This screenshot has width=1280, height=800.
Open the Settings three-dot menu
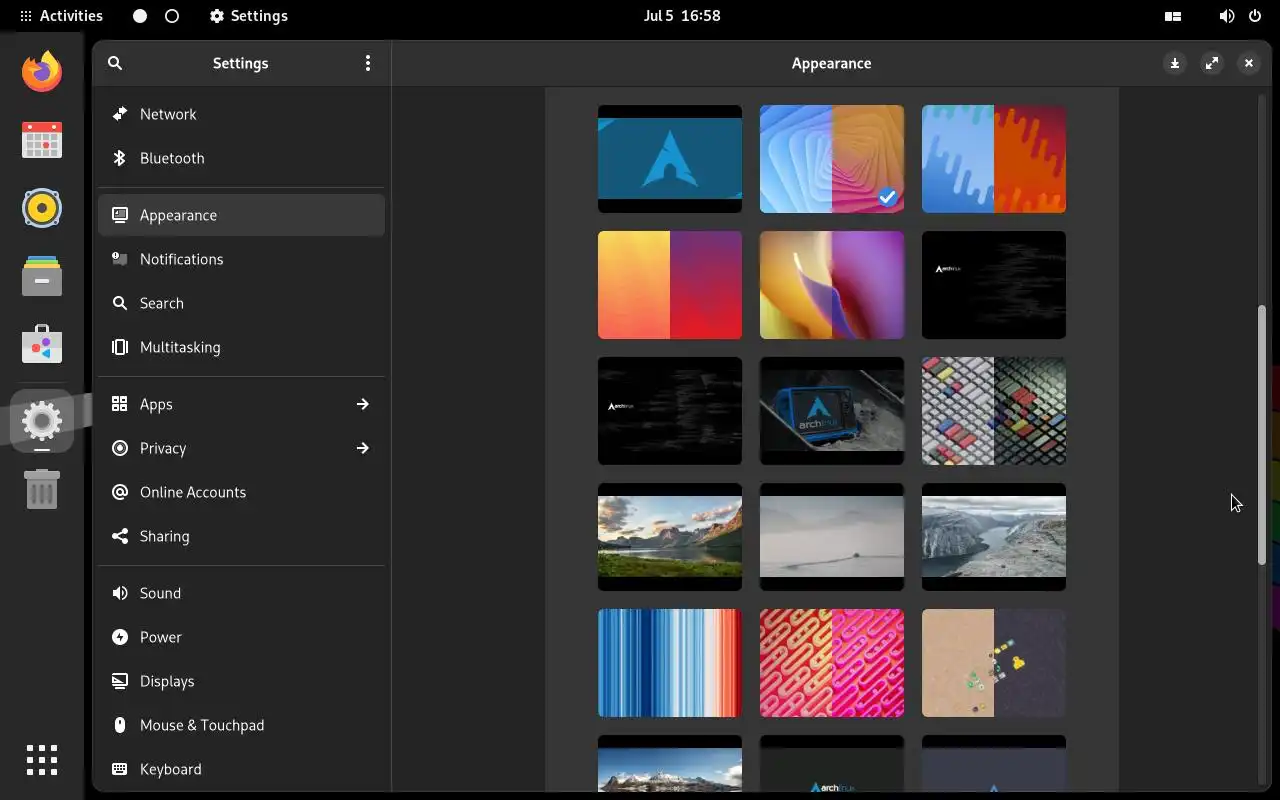pos(368,63)
